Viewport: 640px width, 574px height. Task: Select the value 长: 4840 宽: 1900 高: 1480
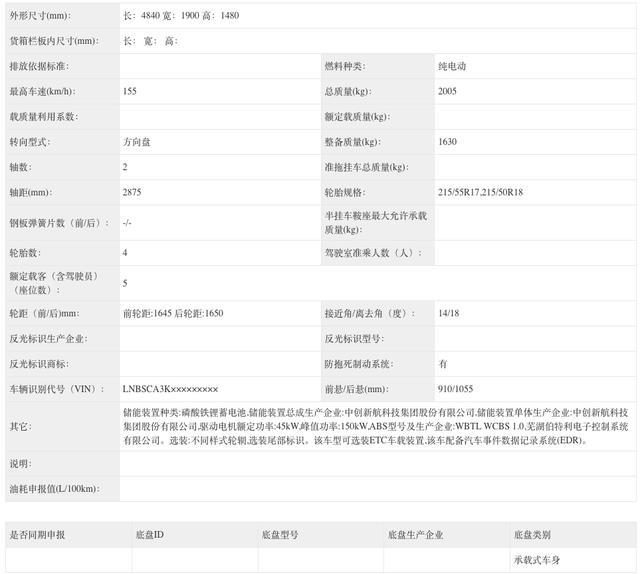181,16
